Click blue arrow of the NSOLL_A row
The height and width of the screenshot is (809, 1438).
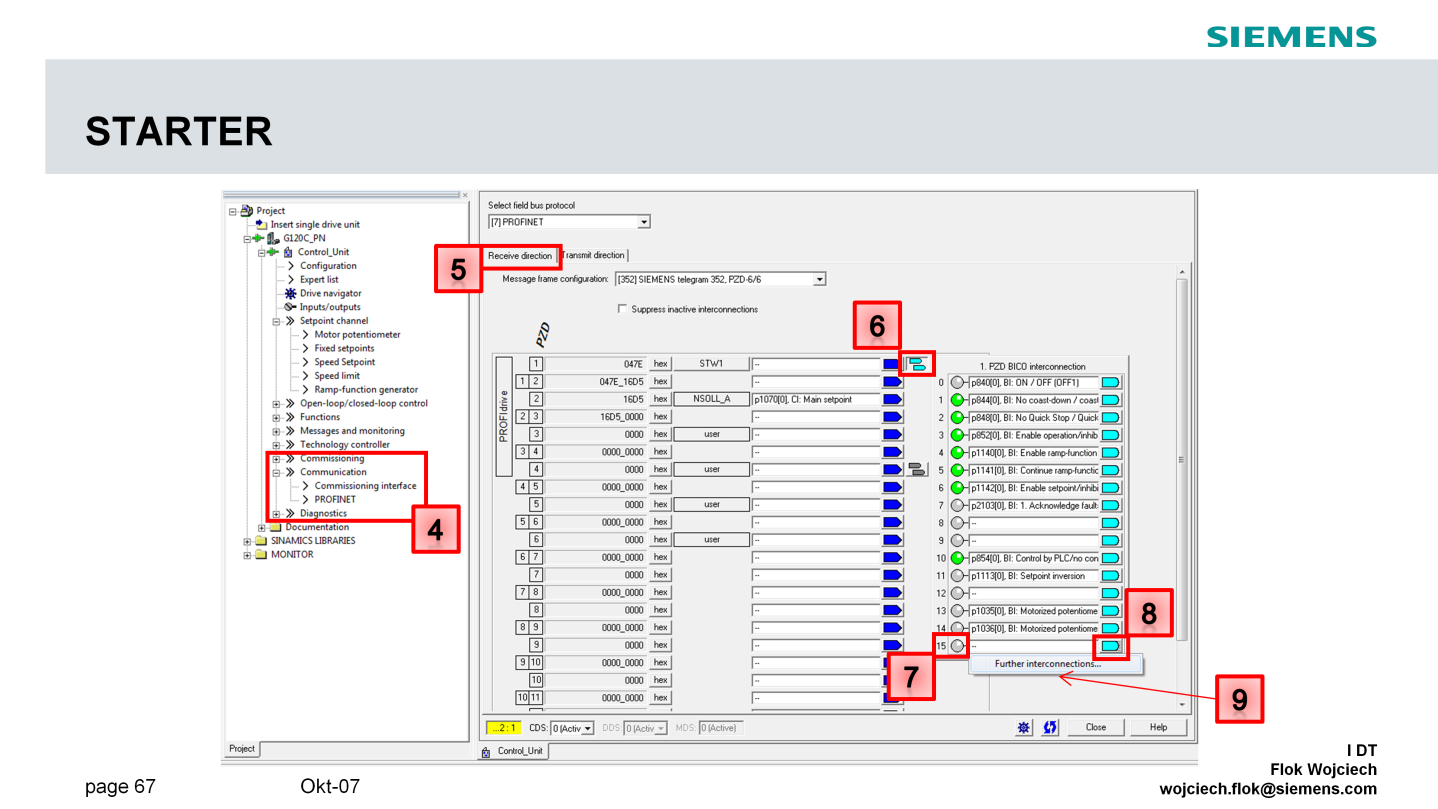pyautogui.click(x=892, y=399)
